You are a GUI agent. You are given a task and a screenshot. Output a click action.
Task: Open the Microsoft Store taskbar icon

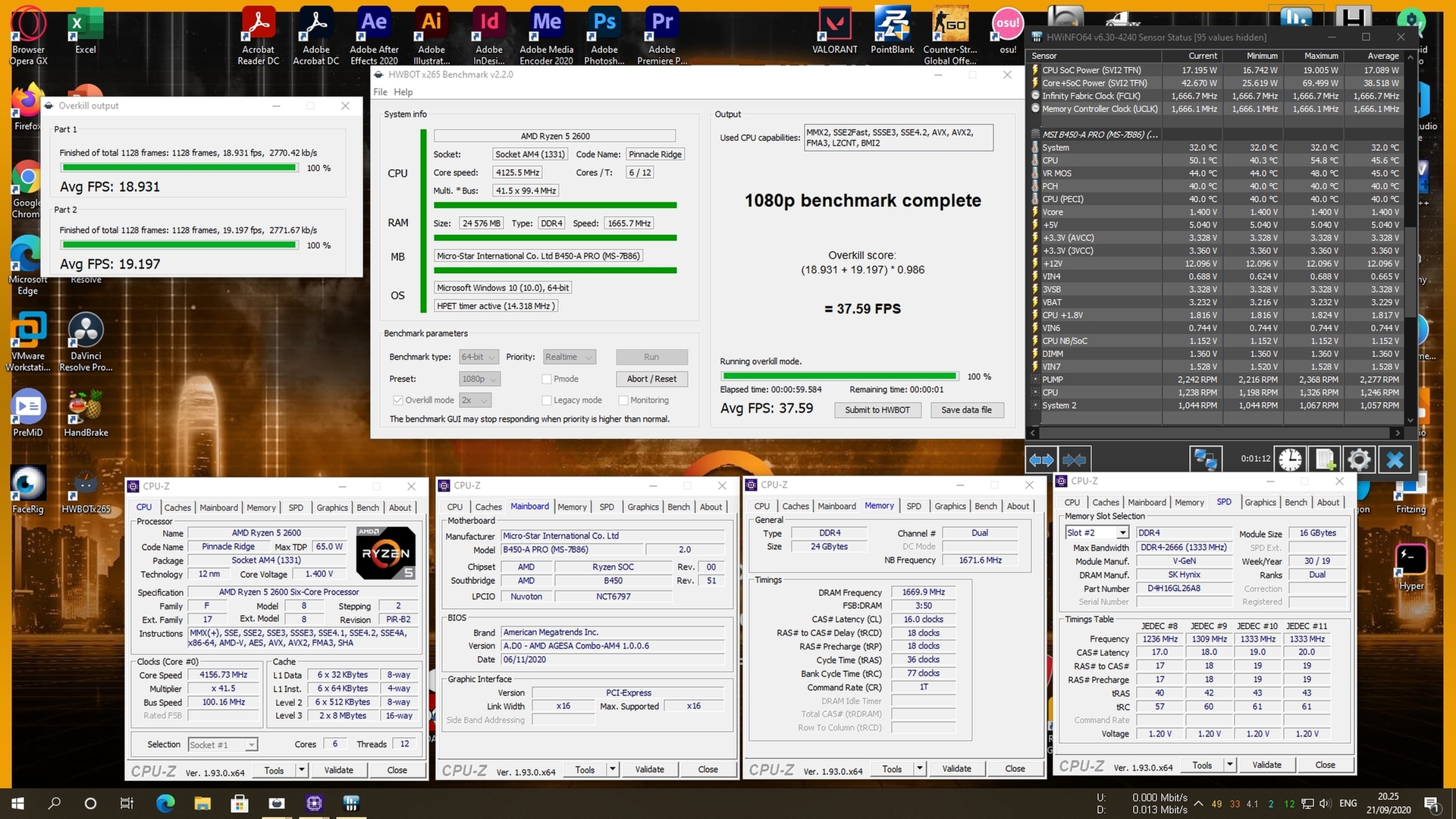tap(240, 803)
